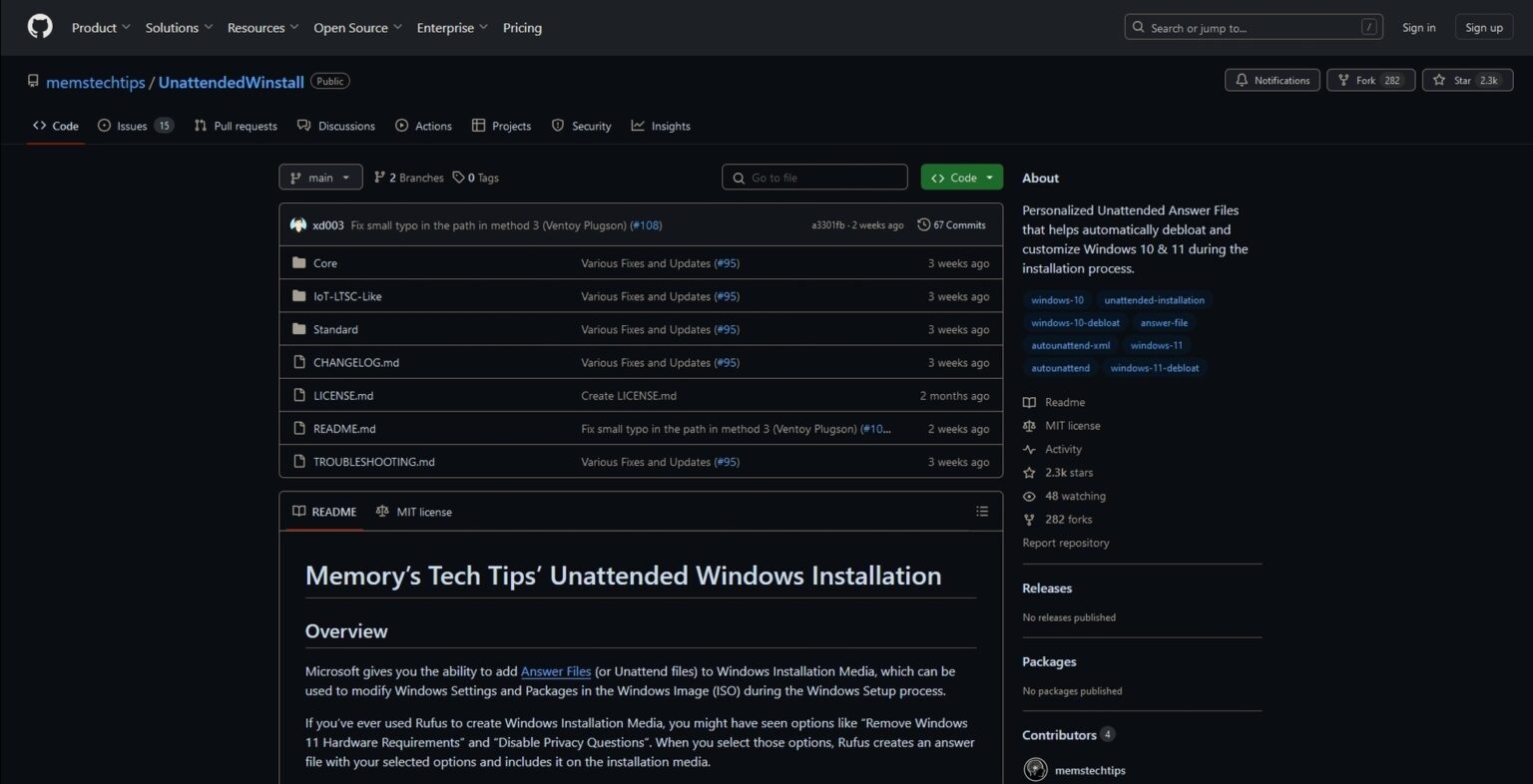The image size is (1533, 784).
Task: Open the windows-10-debloat topic tag
Action: pyautogui.click(x=1075, y=322)
